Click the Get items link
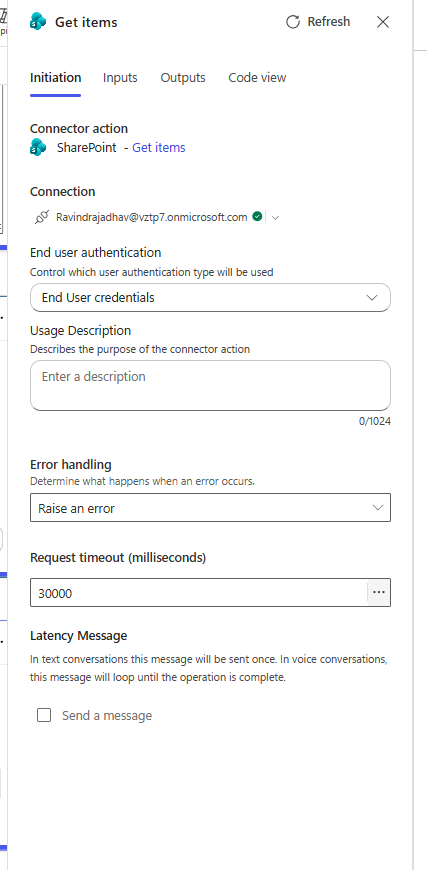 point(159,148)
